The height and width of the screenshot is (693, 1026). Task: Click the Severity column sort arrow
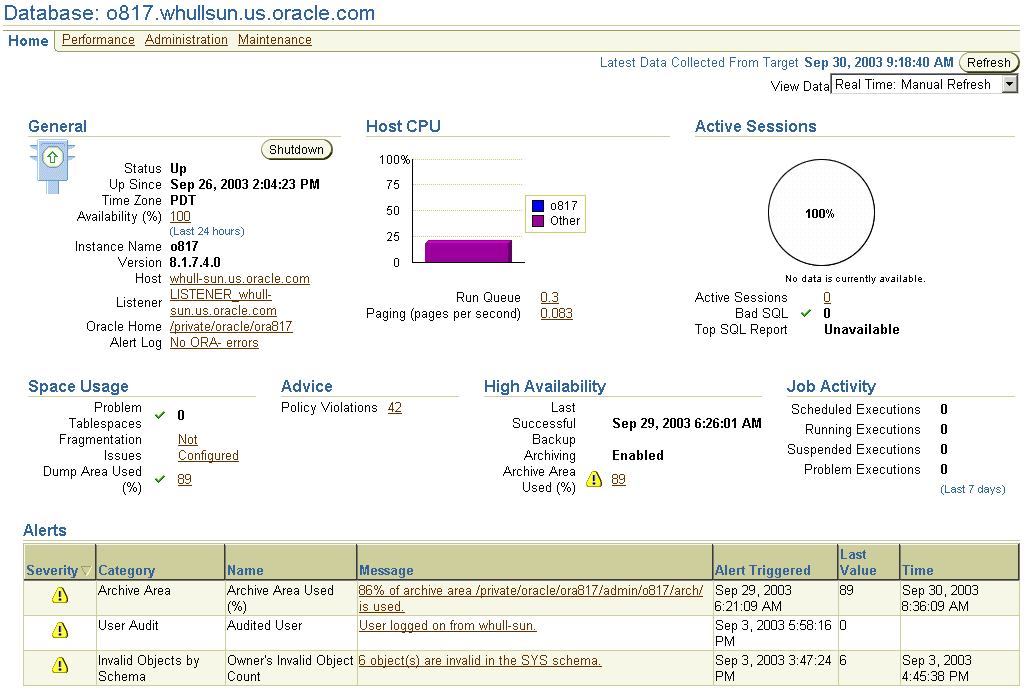(86, 569)
